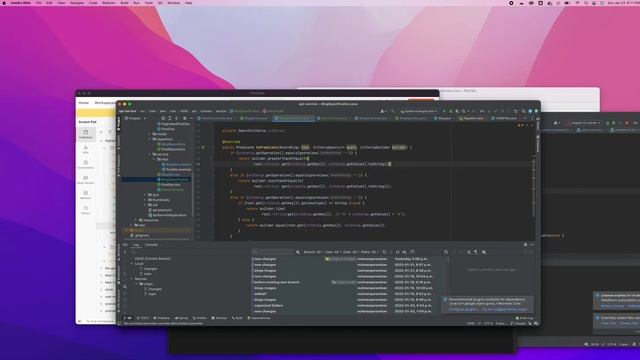This screenshot has height=360, width=640.
Task: Open the Branch: All filter dropdown
Action: (313, 252)
